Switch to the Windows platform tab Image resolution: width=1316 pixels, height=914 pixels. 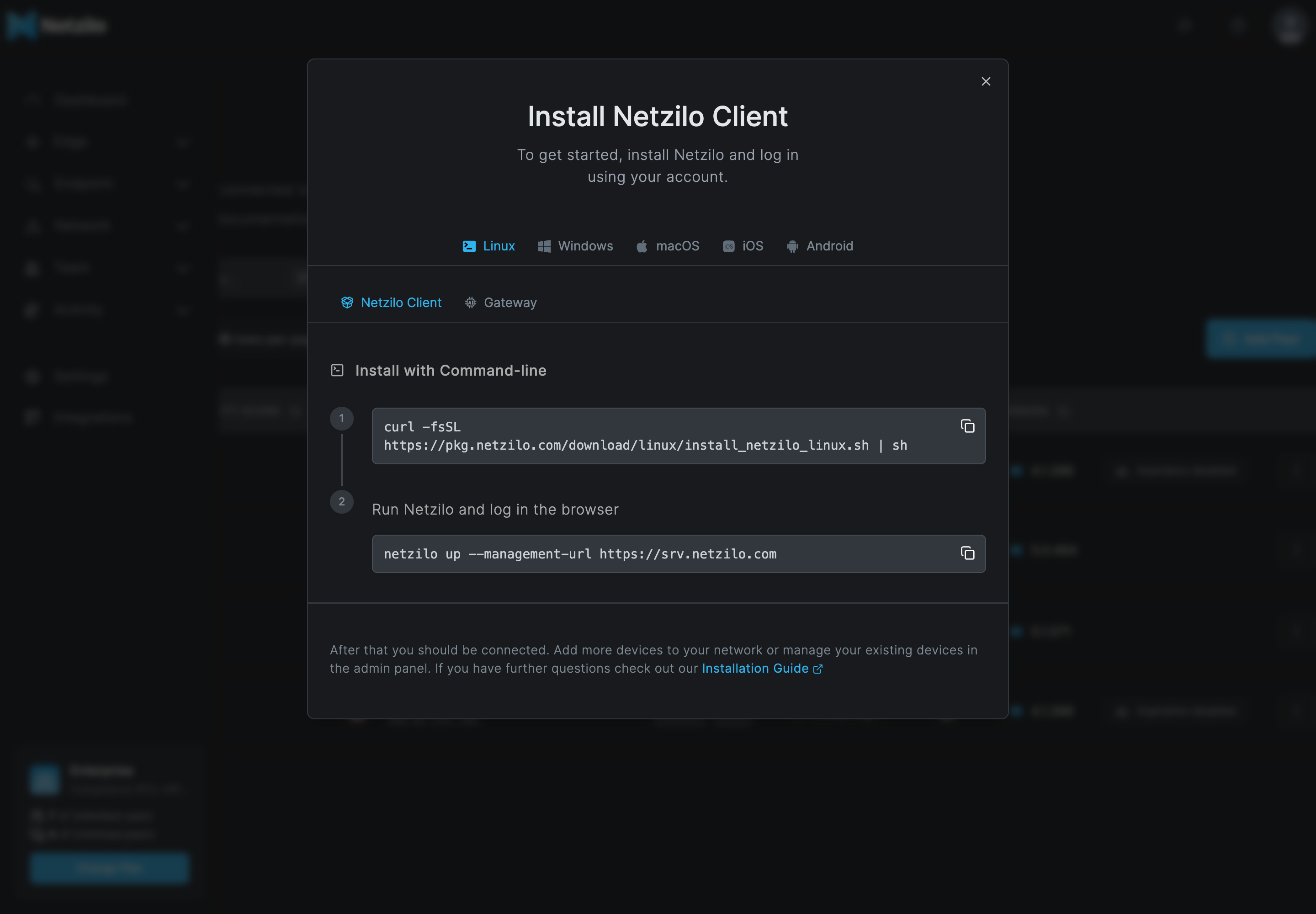[575, 246]
